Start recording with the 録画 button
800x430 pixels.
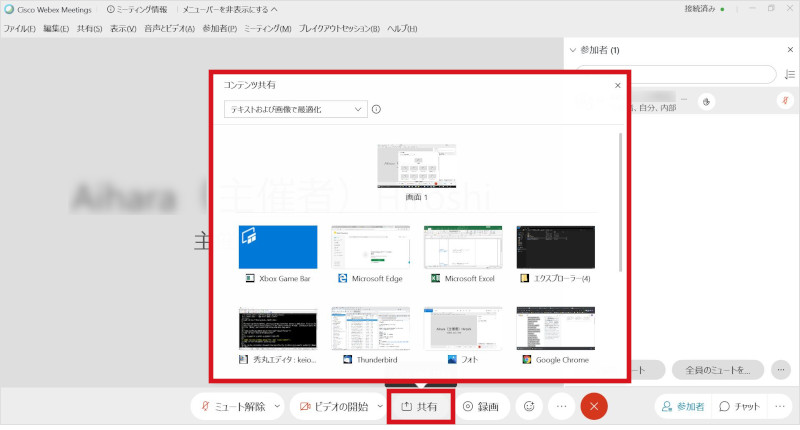coord(482,407)
